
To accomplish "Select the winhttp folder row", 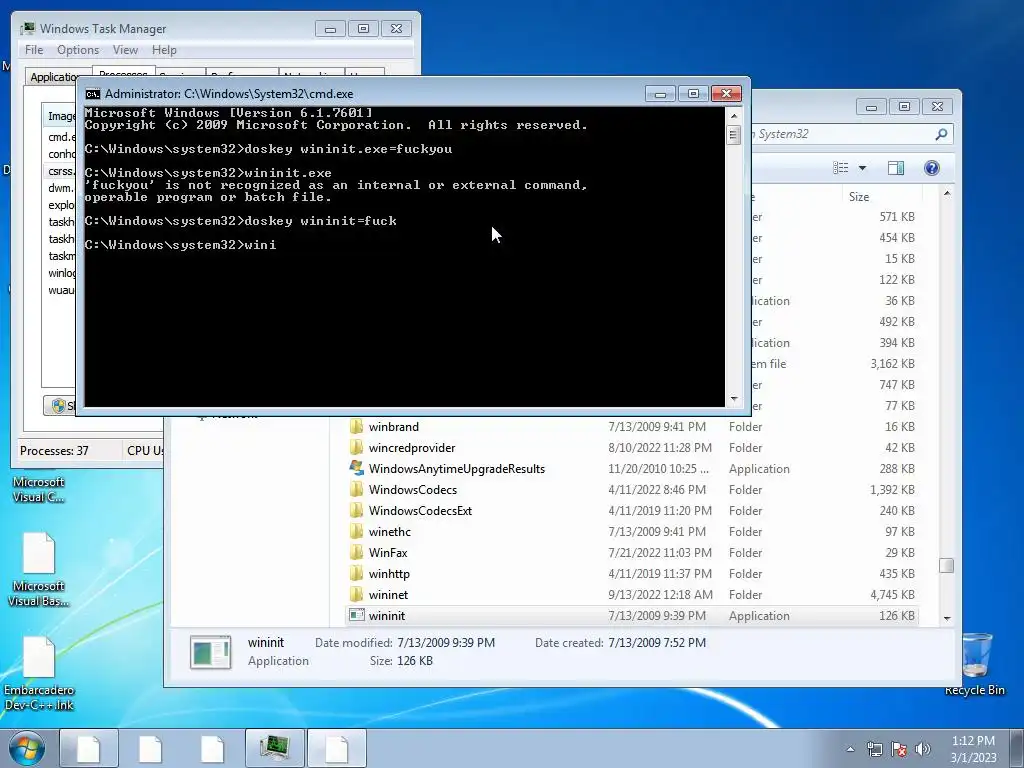I will pos(631,573).
